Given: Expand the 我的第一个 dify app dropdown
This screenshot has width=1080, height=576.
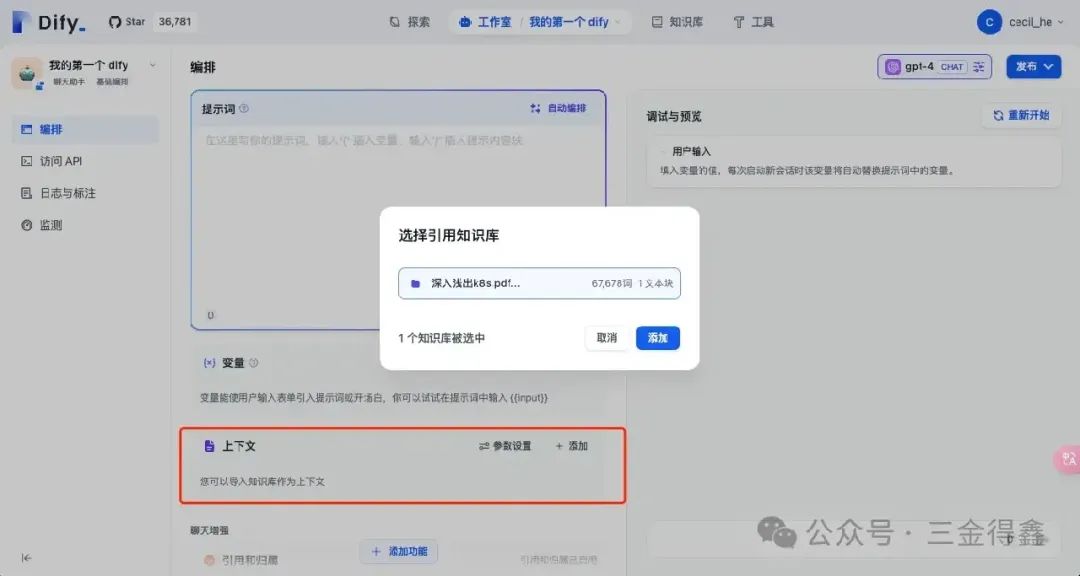Looking at the screenshot, I should click(152, 64).
